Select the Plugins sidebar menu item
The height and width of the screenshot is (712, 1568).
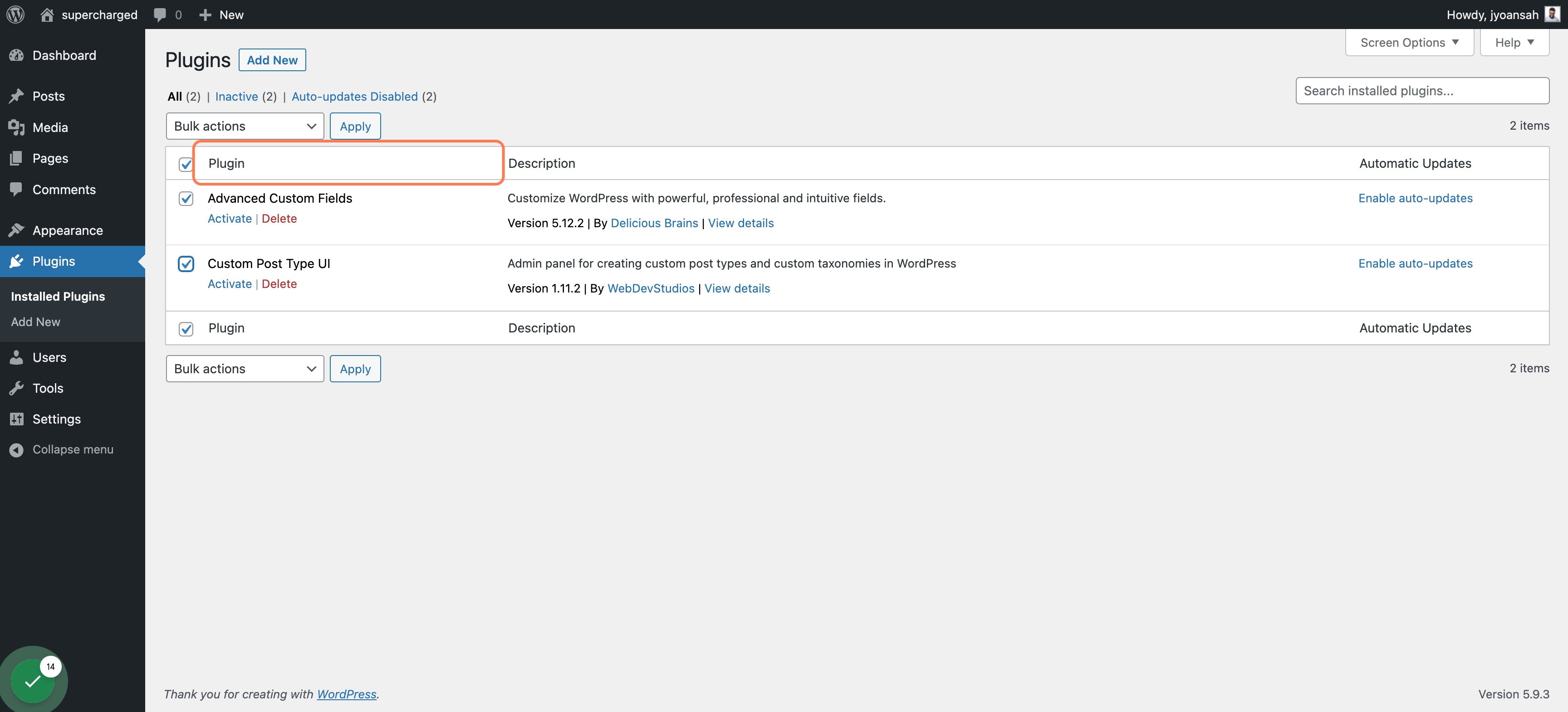73,261
